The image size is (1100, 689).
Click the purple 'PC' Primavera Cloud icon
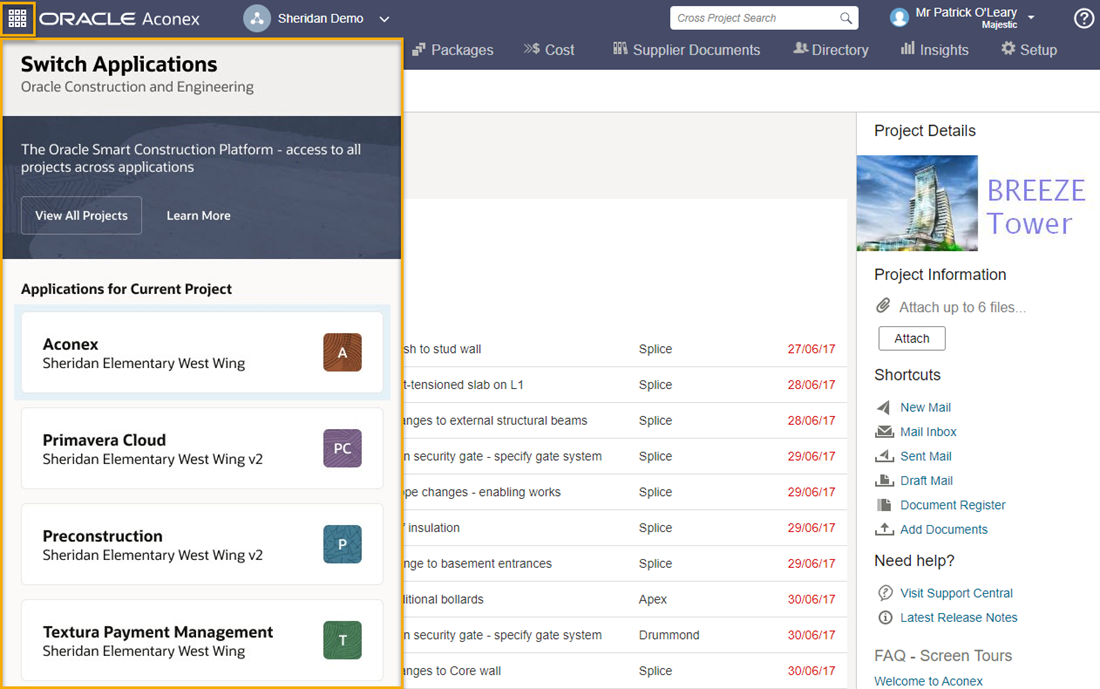342,448
